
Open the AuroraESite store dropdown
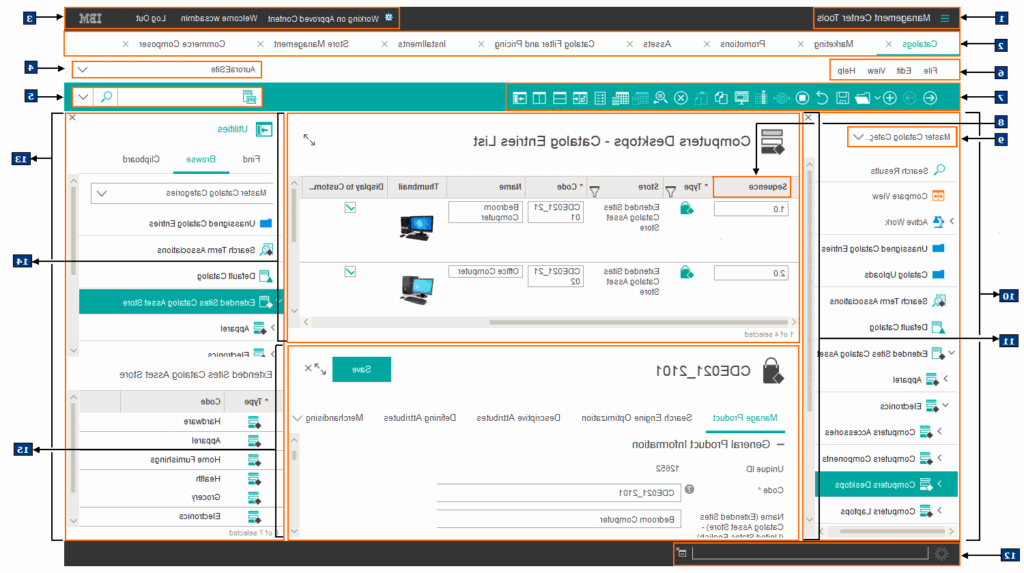pos(83,70)
